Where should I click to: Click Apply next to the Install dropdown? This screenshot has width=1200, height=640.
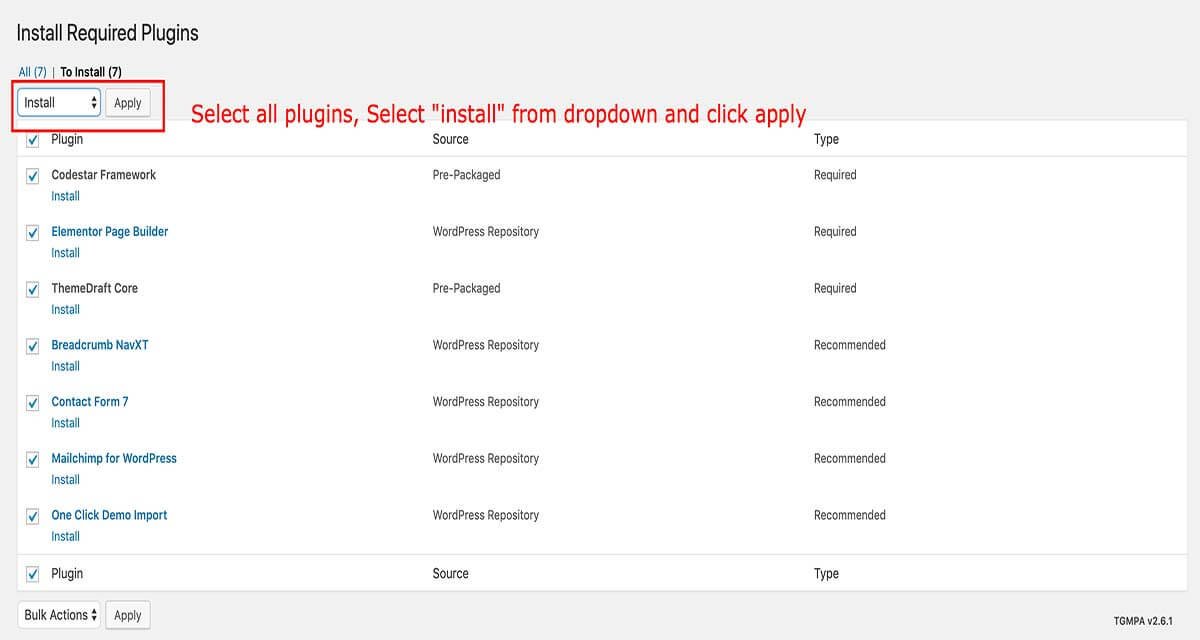coord(128,103)
